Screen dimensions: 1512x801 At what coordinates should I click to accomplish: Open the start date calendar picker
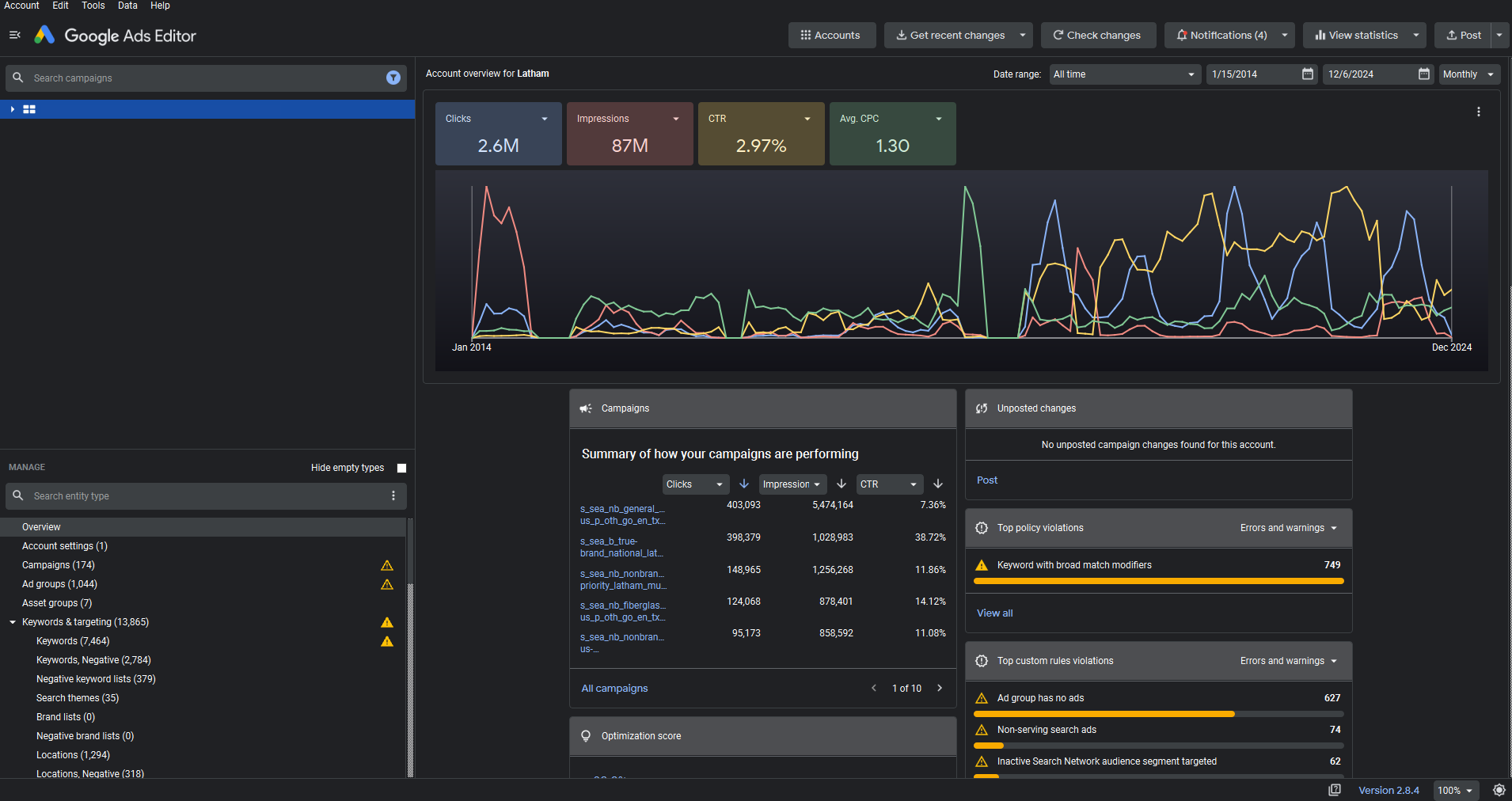(x=1308, y=74)
